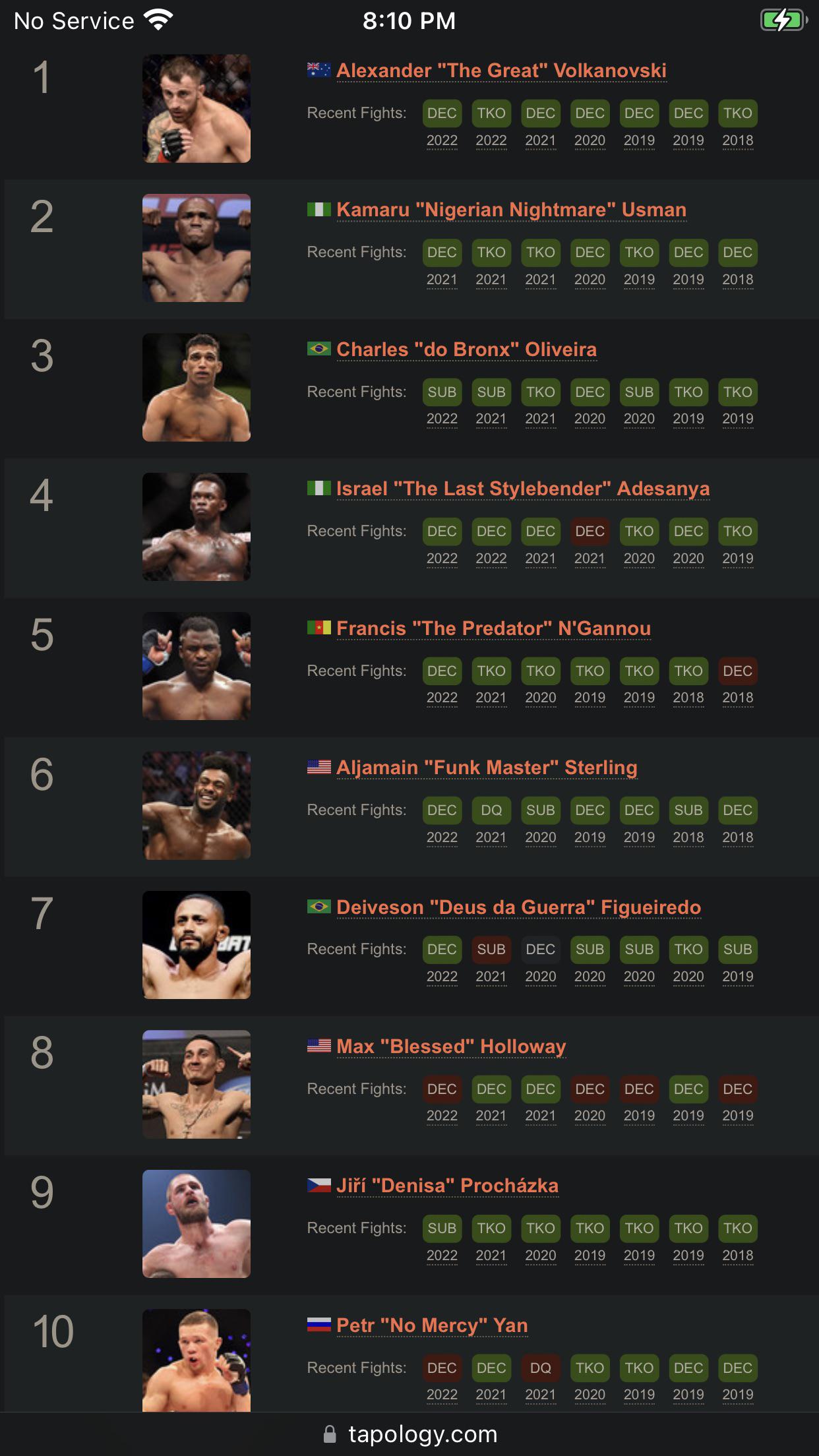
Task: Open Max Holloway's fighter profile
Action: point(450,1046)
